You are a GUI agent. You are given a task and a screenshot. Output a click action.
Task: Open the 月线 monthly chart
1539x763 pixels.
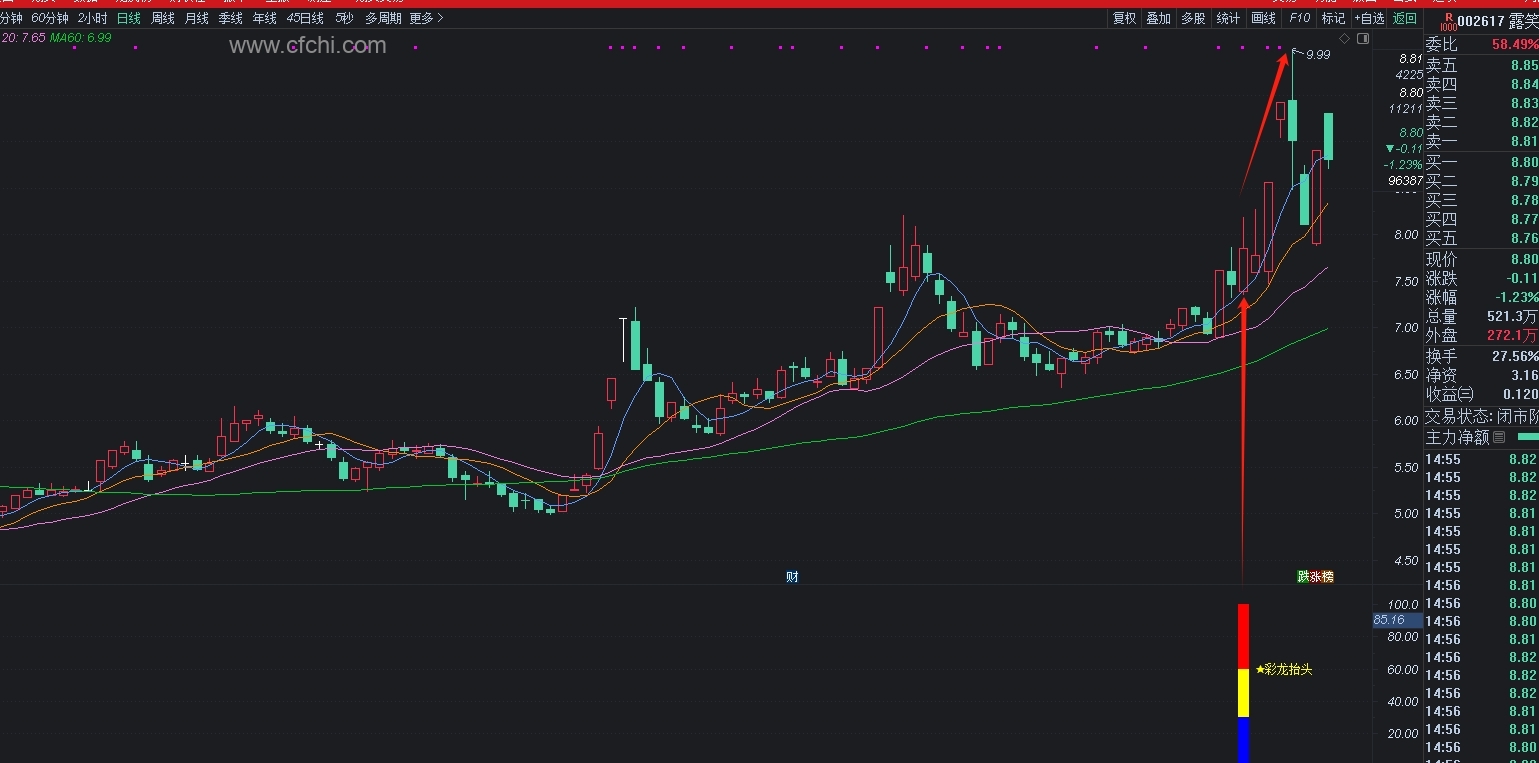click(x=197, y=18)
